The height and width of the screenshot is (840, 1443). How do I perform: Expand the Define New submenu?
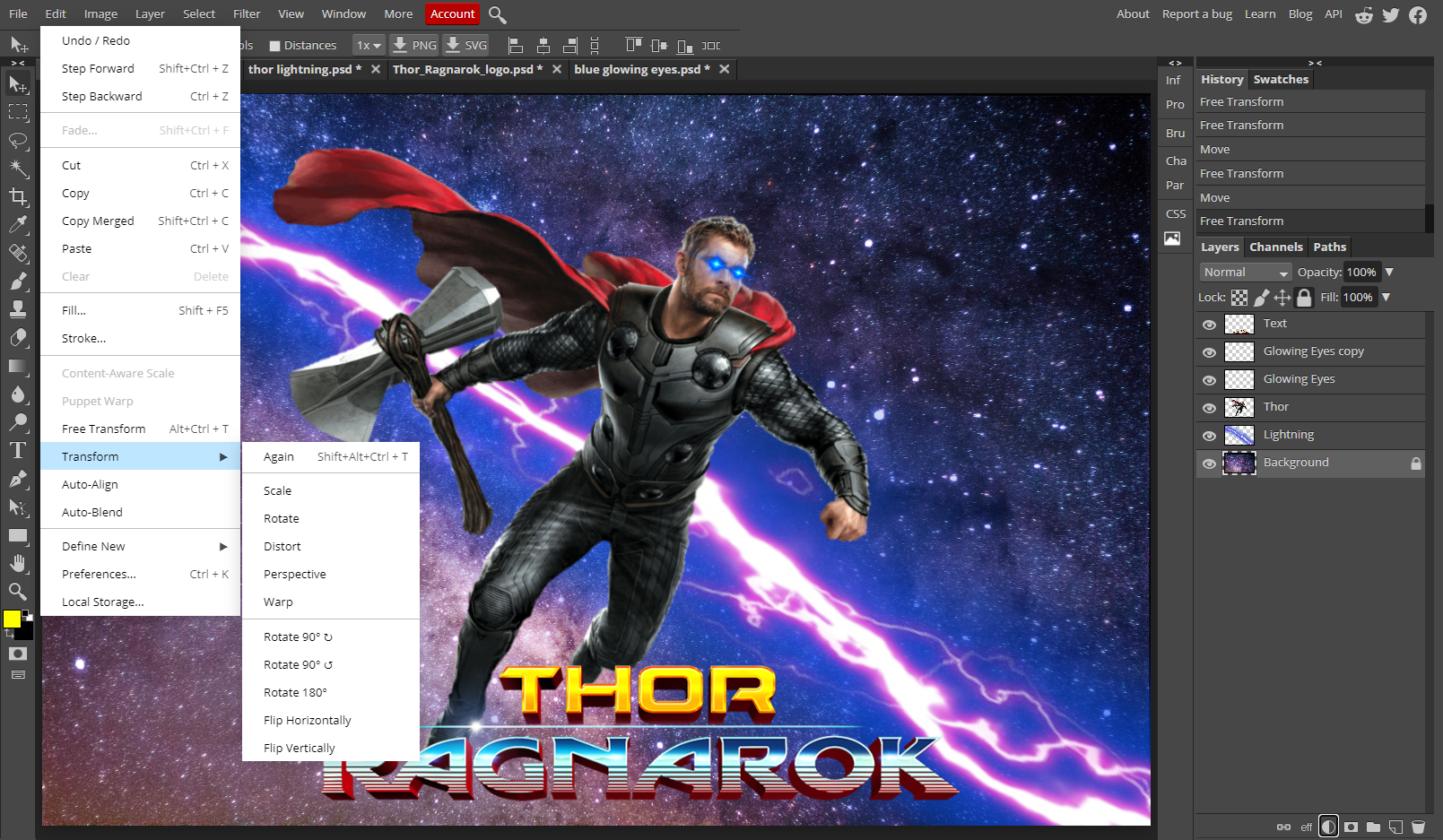click(x=142, y=546)
